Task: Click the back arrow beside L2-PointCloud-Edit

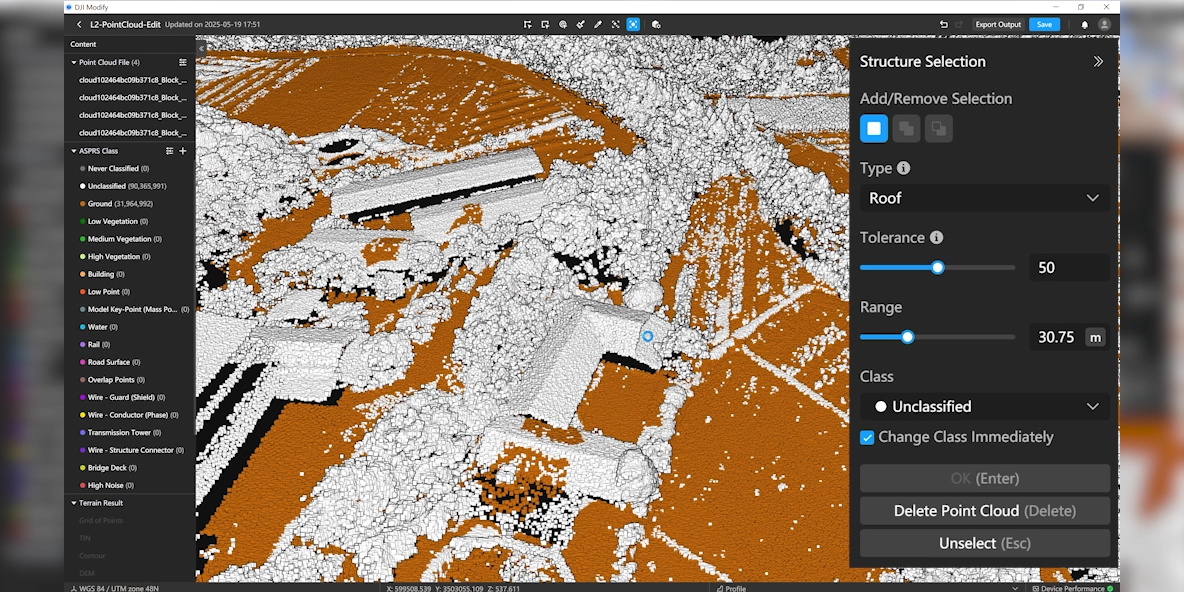Action: click(79, 24)
